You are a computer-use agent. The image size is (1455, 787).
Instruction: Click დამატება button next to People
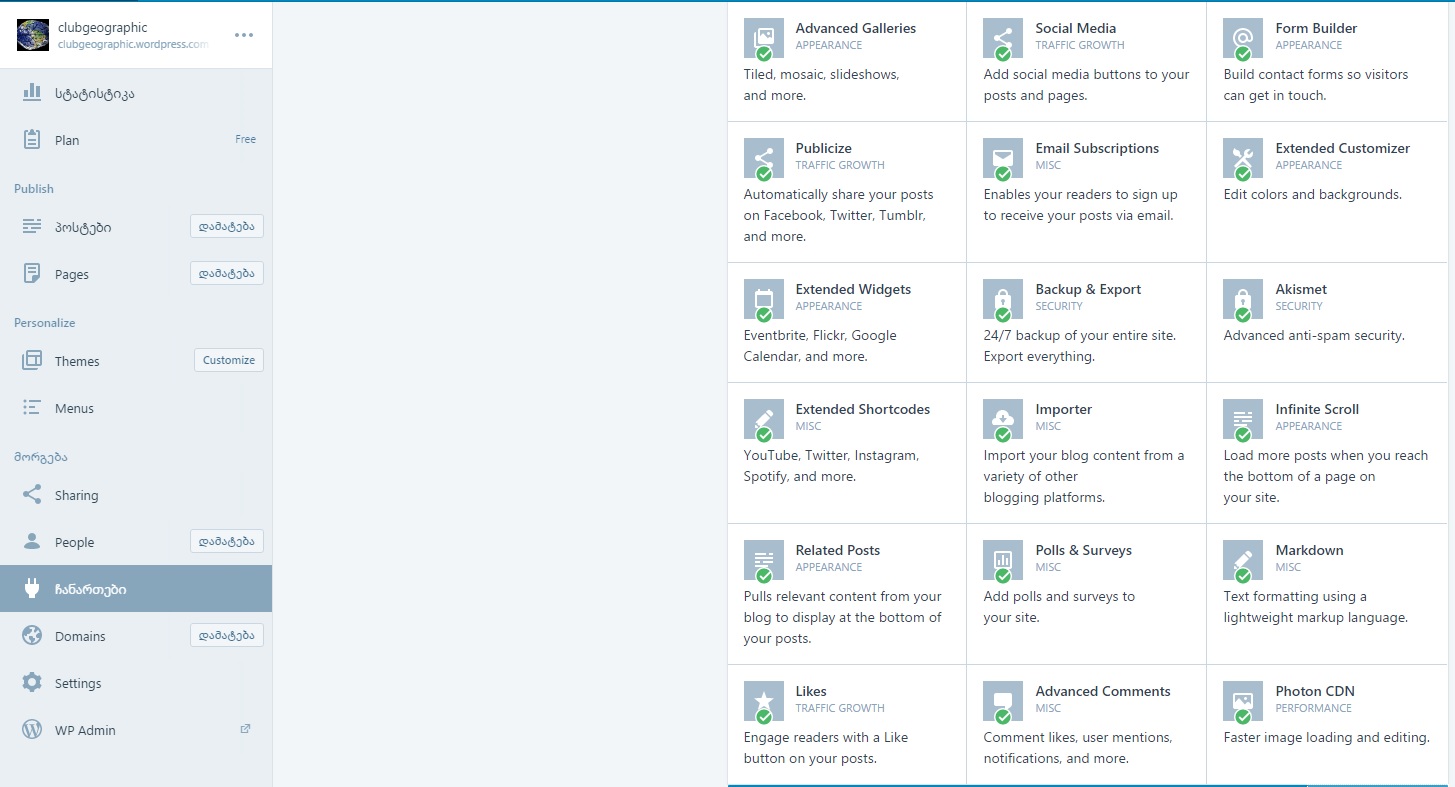[x=227, y=541]
